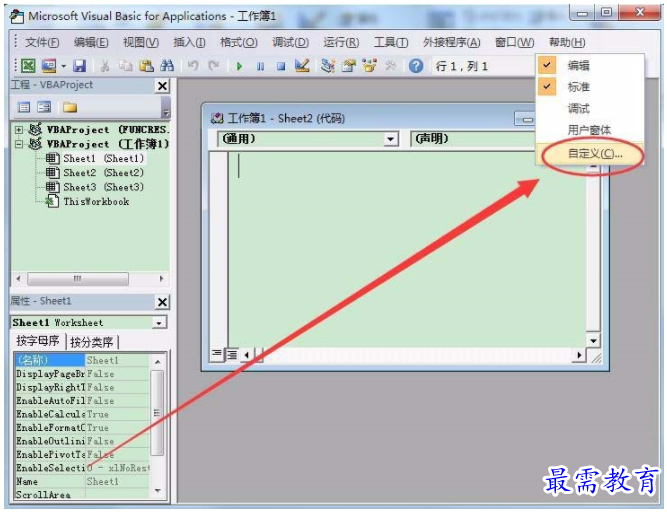The height and width of the screenshot is (512, 667).
Task: Click the Toolbox wrench icon
Action: pos(390,65)
